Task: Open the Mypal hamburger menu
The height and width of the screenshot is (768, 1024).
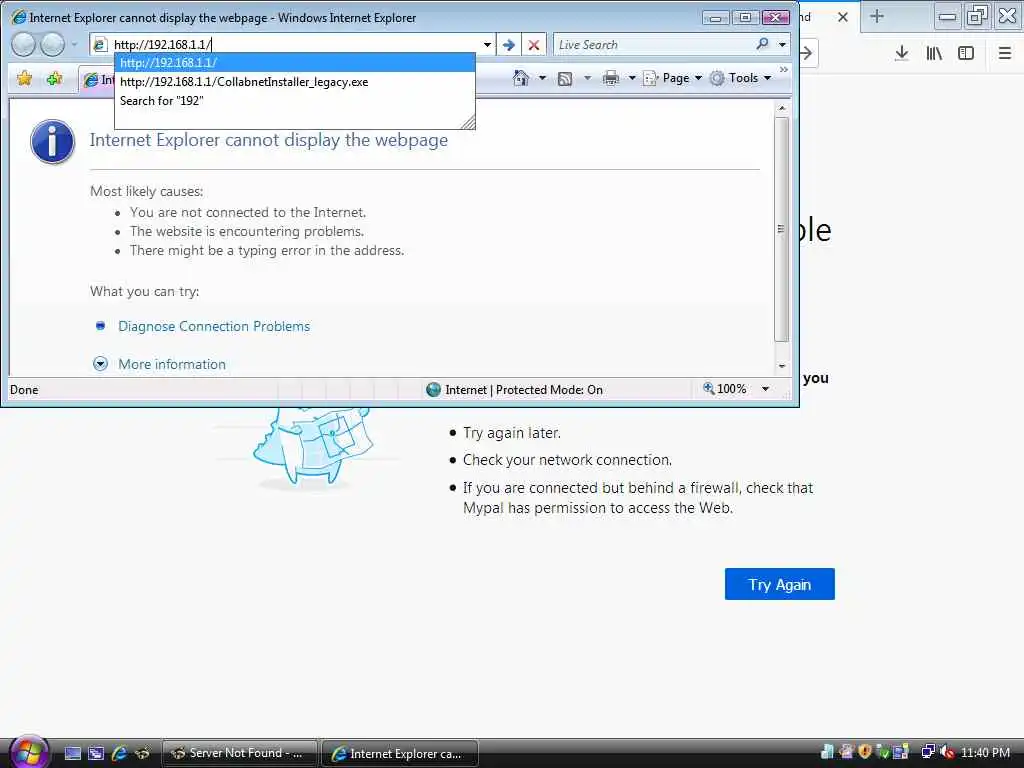Action: [1005, 53]
